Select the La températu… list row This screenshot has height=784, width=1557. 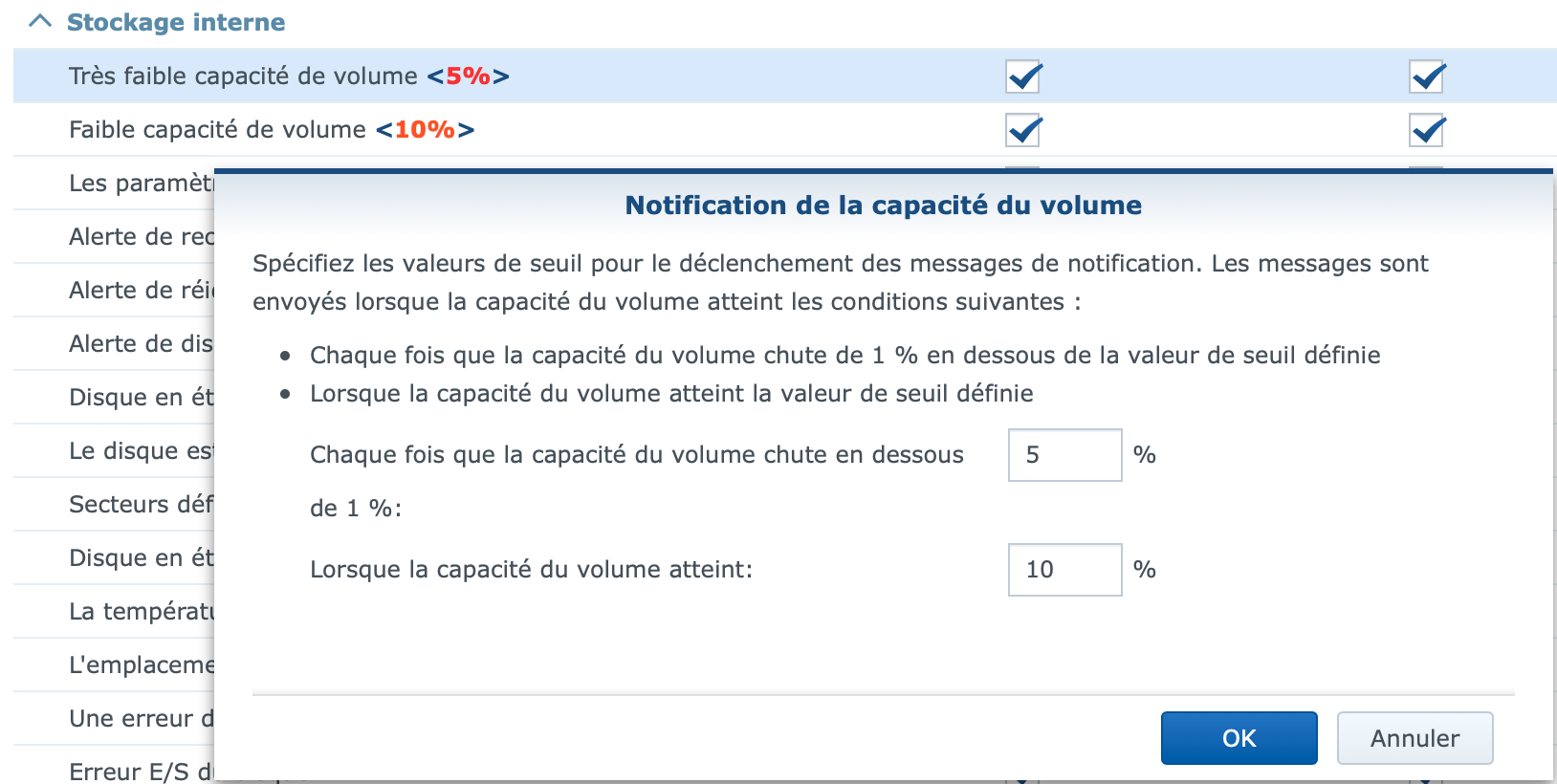(141, 612)
